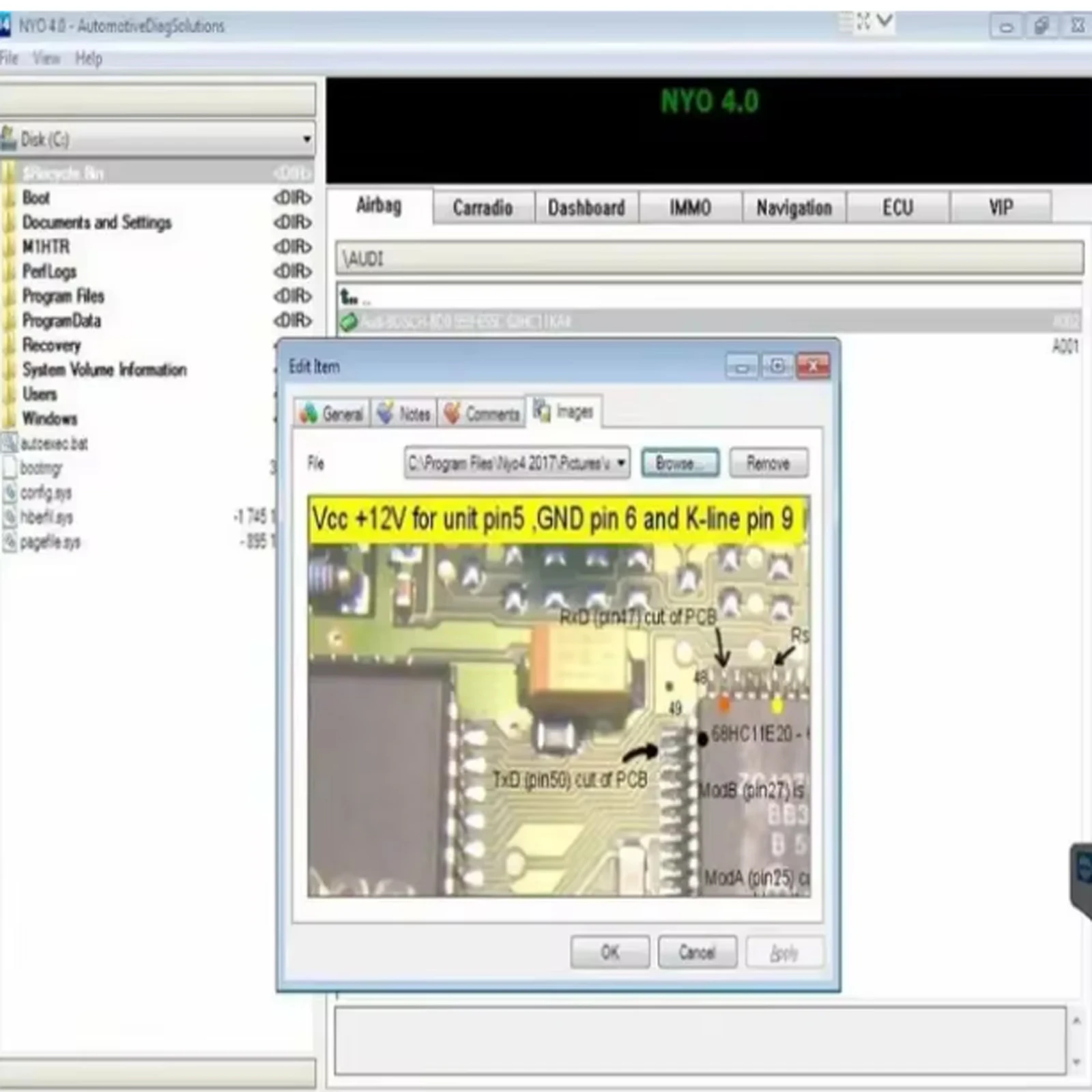The image size is (1092, 1092).
Task: Open the View menu
Action: [x=46, y=58]
